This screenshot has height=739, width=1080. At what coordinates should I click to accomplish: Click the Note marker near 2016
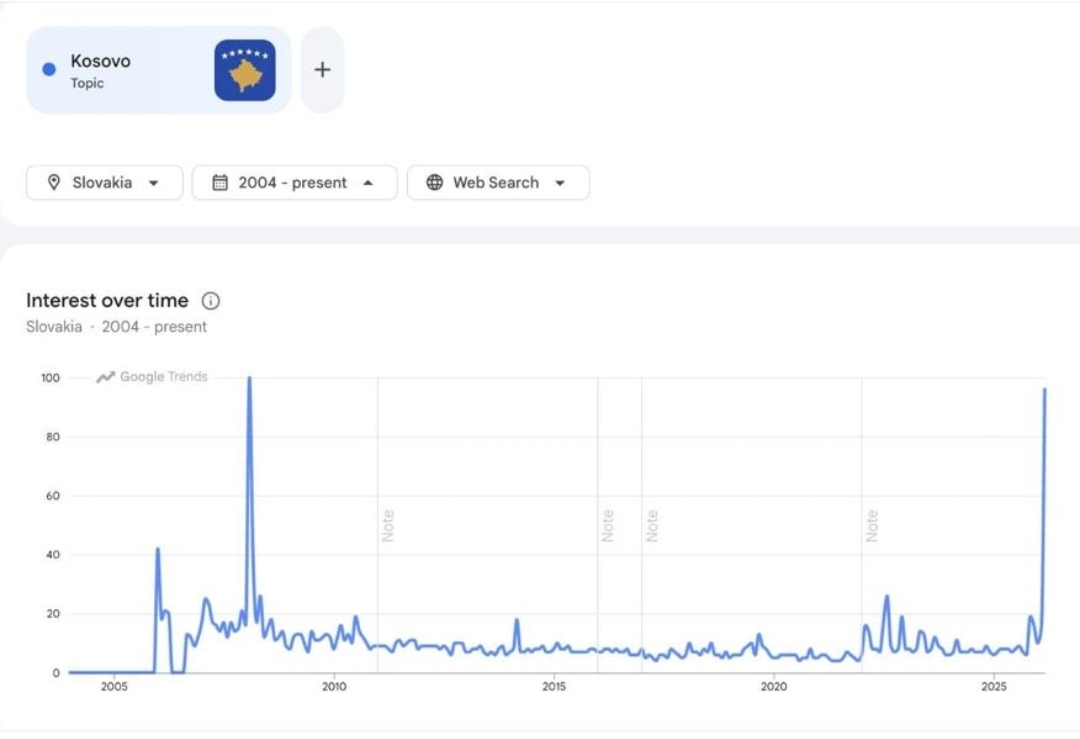[x=608, y=526]
